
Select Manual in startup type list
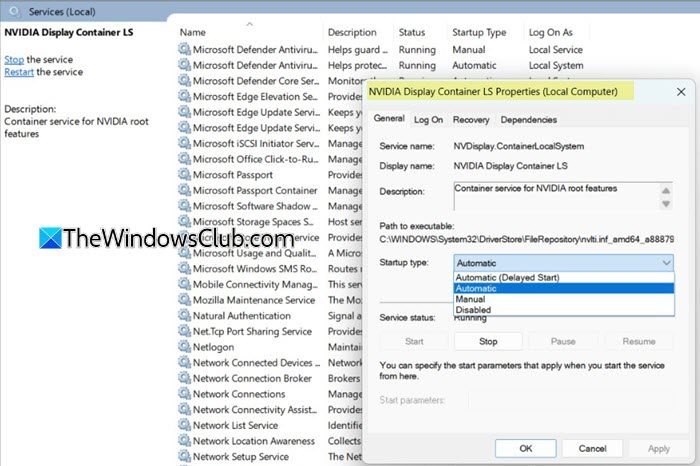(563, 299)
